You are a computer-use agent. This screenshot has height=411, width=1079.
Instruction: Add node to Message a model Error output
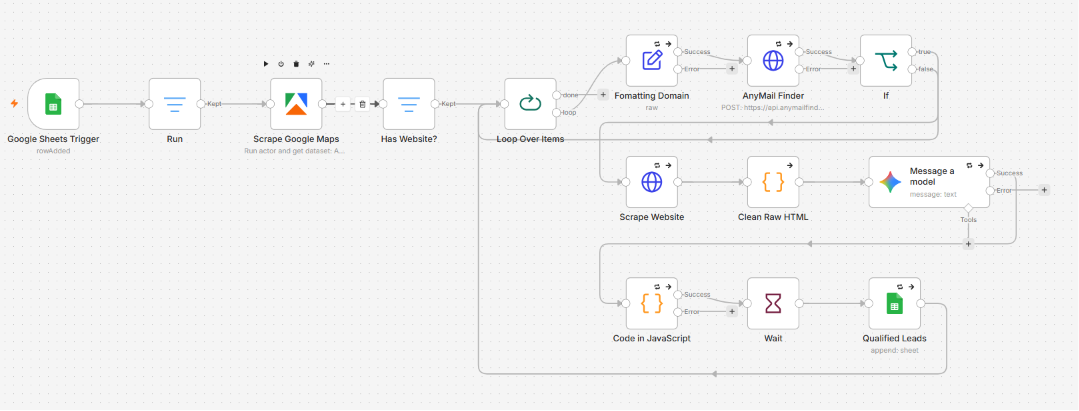(x=1044, y=190)
